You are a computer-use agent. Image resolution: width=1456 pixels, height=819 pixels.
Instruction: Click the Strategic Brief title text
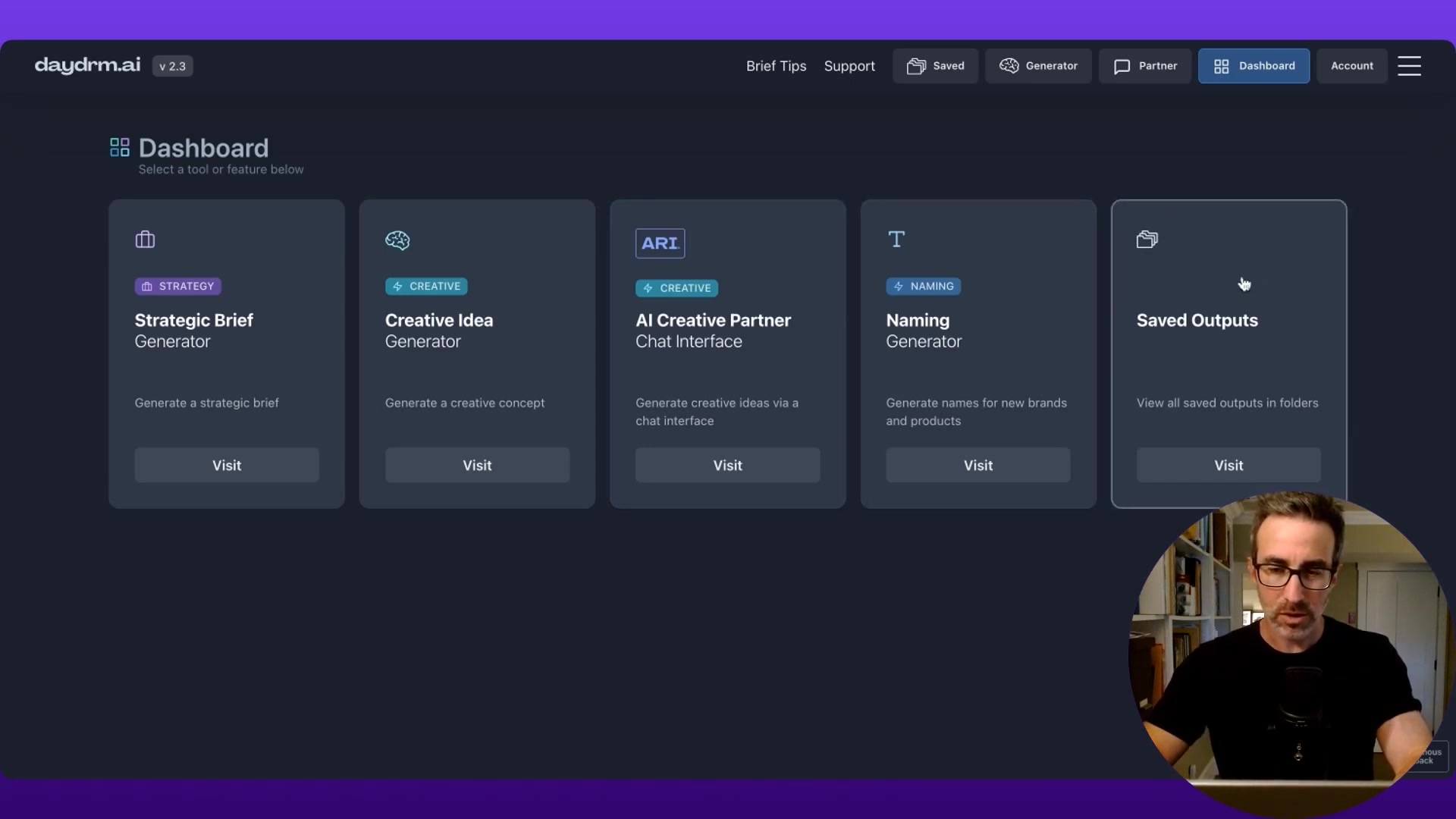194,320
